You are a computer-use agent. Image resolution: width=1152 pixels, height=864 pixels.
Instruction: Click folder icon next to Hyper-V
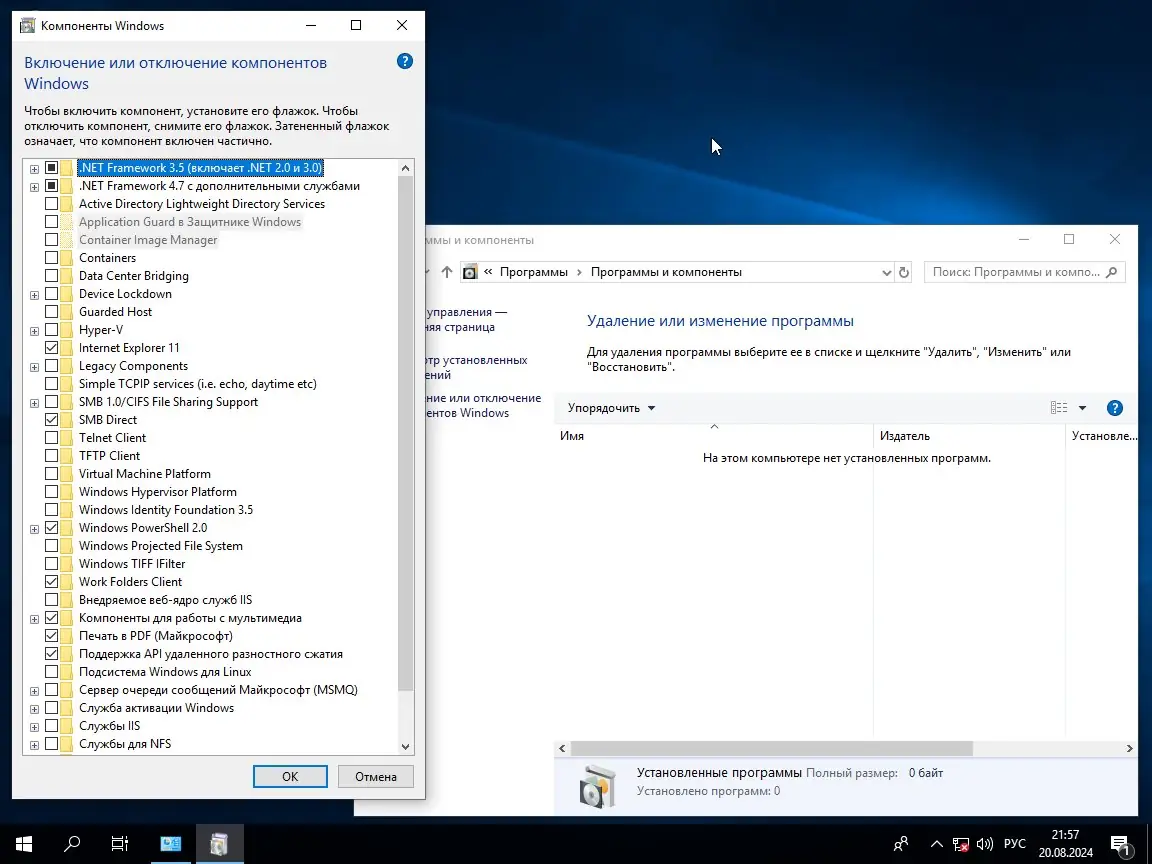pos(67,330)
